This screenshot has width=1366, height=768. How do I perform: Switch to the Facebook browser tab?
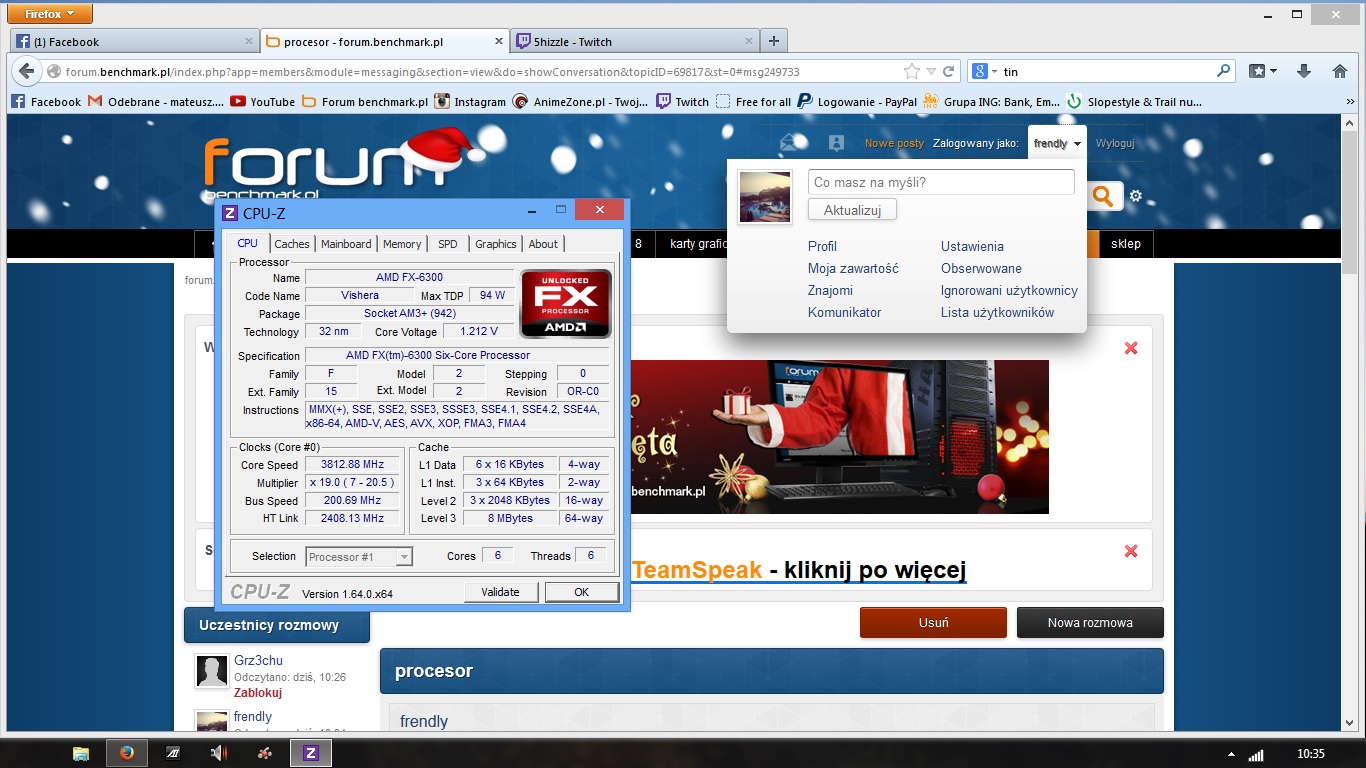point(135,42)
